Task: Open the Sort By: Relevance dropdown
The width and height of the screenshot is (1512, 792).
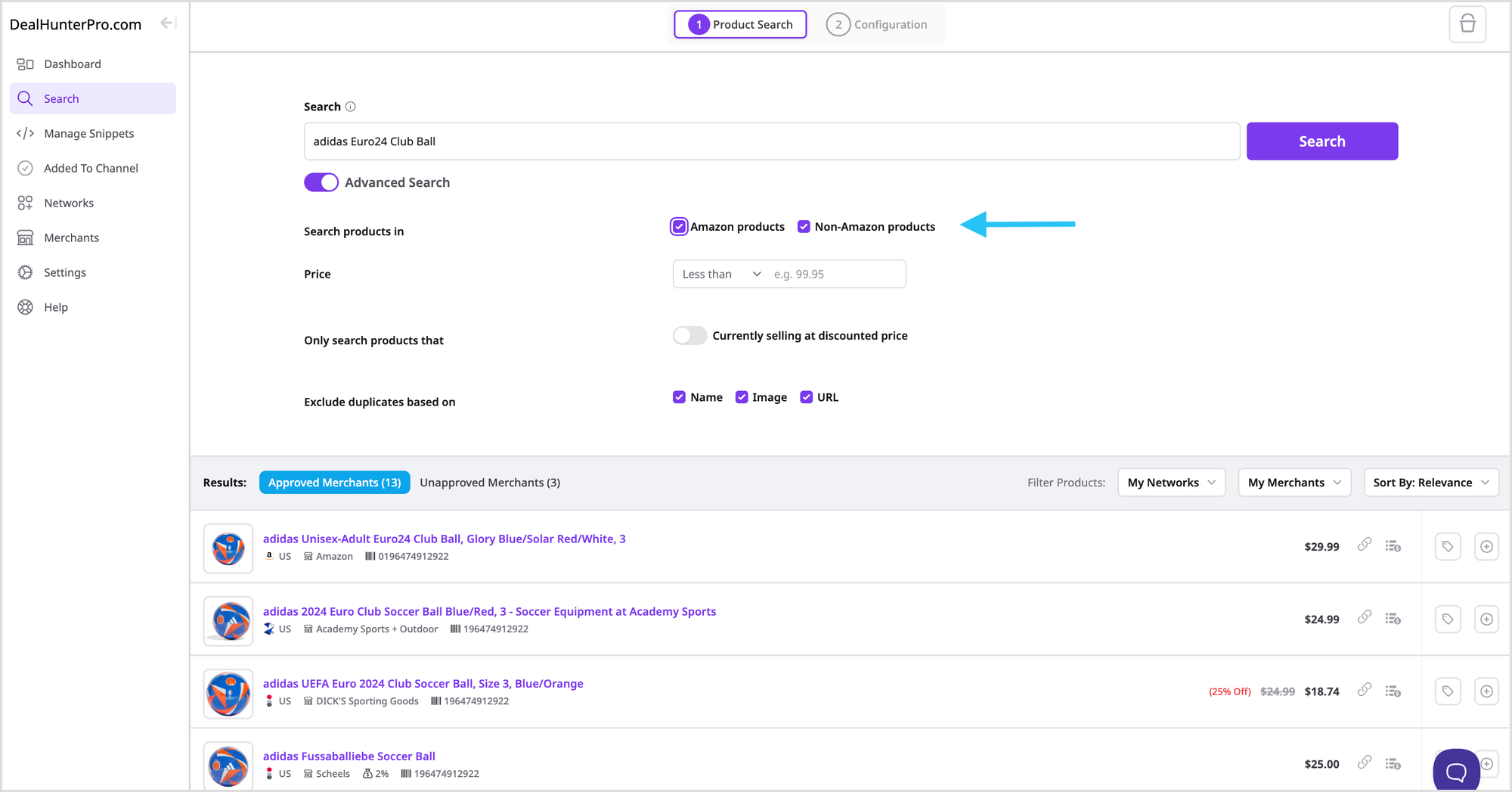Action: tap(1431, 483)
